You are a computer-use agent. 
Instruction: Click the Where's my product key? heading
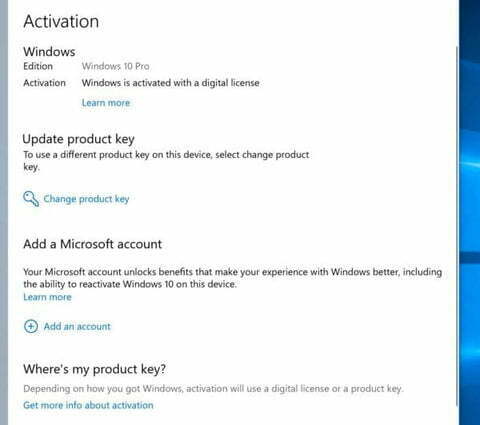(94, 369)
